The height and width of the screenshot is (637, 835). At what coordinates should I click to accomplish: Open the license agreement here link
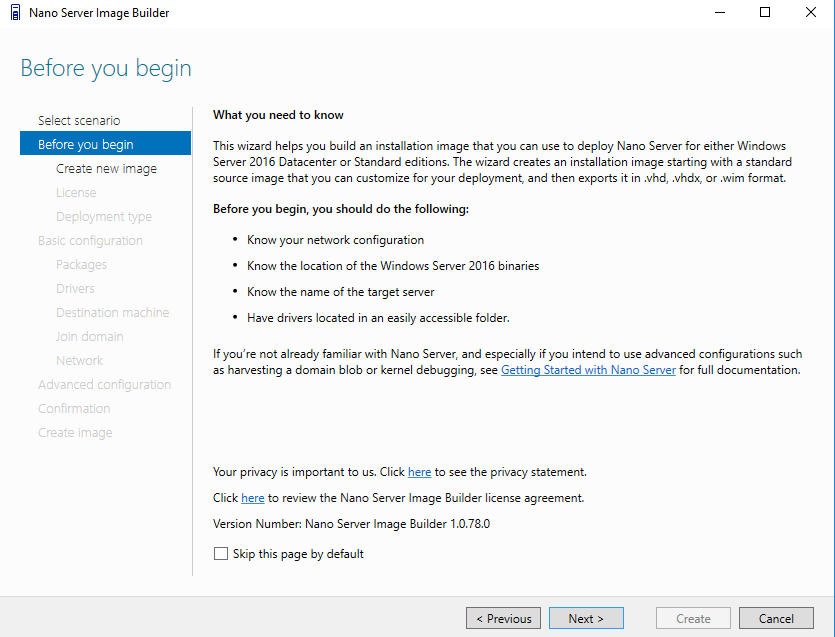tap(252, 498)
